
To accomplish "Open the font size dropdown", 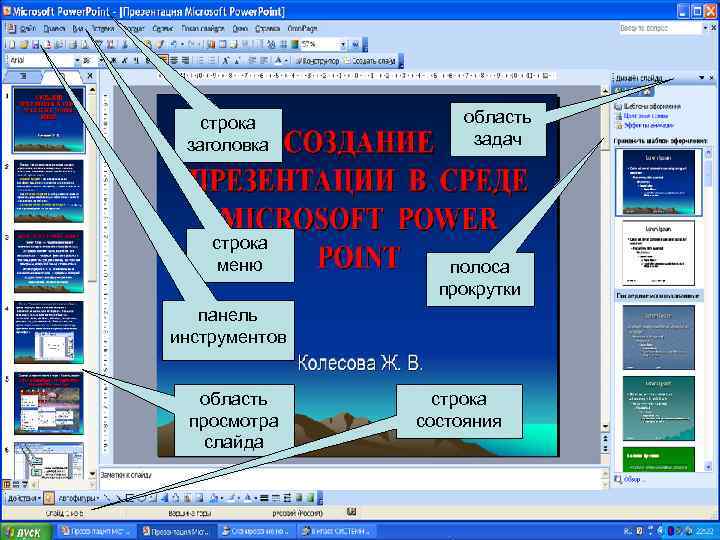I will coord(101,61).
